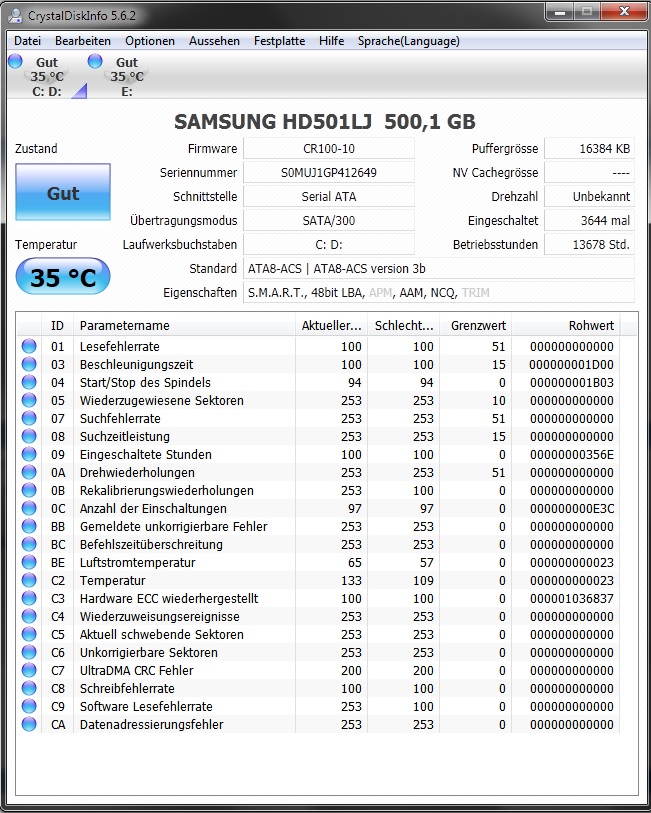Minimize the CrystalDiskInfo window
This screenshot has width=651, height=813.
(x=560, y=12)
